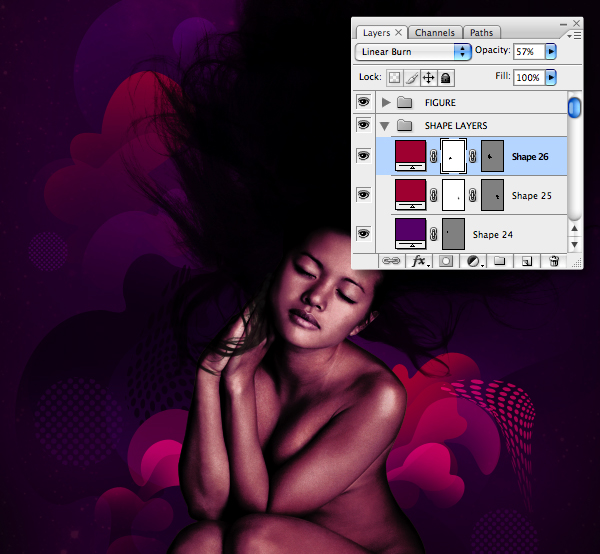
Task: Open Linear Burn blend mode dropdown
Action: (413, 52)
